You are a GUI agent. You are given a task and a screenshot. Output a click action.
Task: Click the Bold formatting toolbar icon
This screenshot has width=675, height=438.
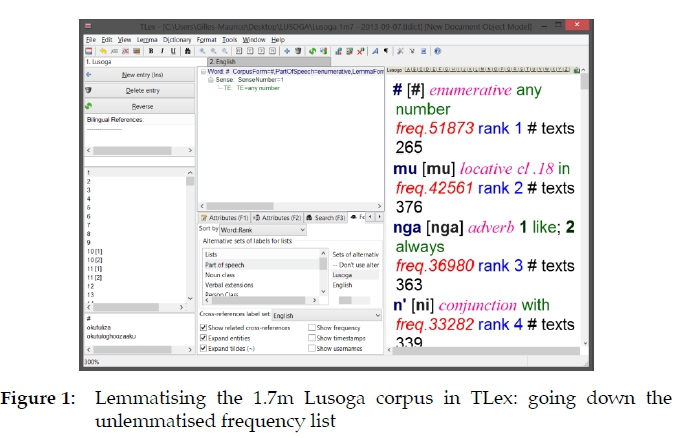[x=150, y=50]
